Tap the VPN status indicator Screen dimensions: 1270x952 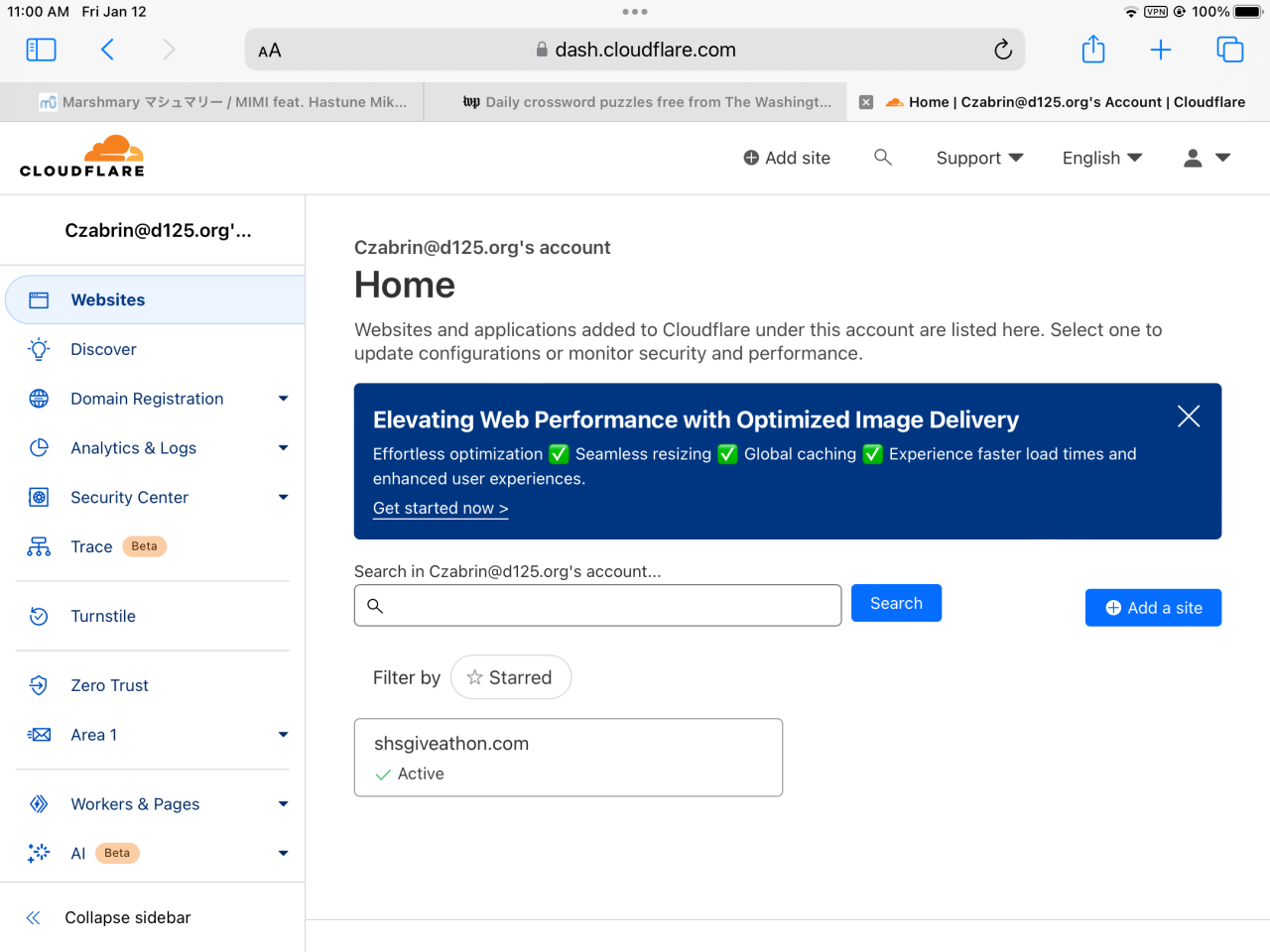coord(1156,12)
